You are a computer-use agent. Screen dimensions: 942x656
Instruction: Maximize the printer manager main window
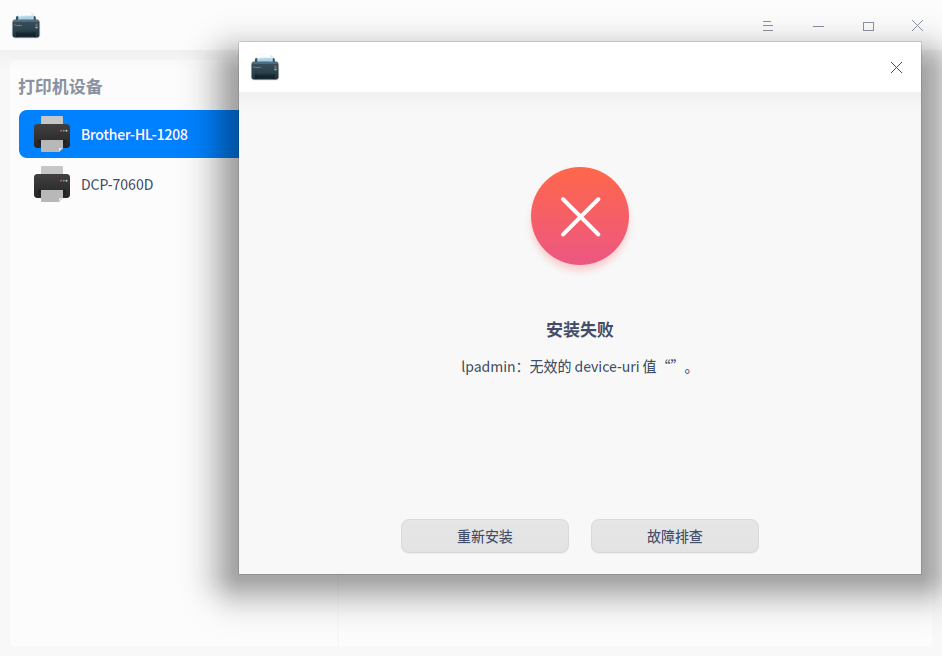[868, 26]
